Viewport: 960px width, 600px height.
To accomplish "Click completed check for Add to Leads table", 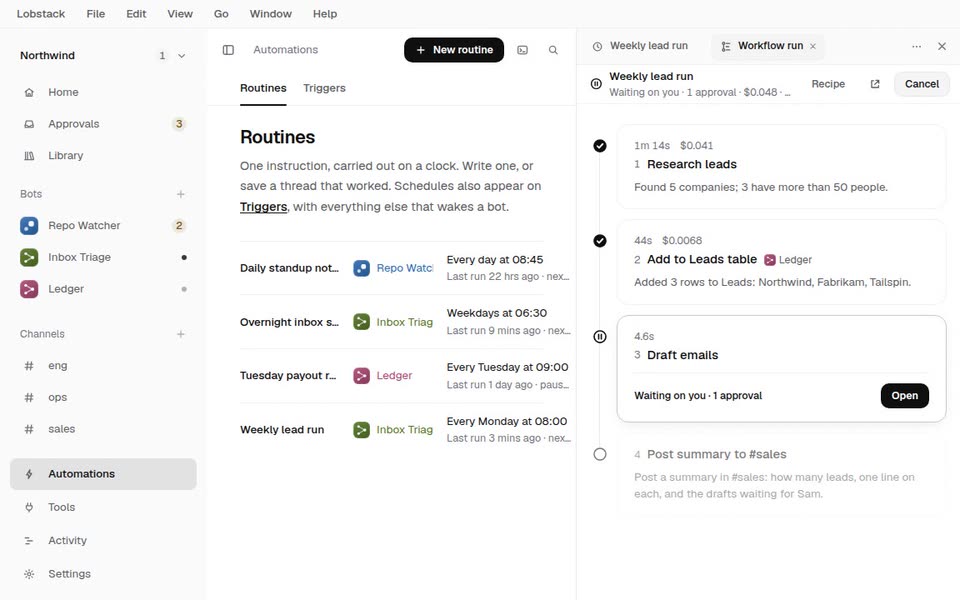I will point(600,241).
